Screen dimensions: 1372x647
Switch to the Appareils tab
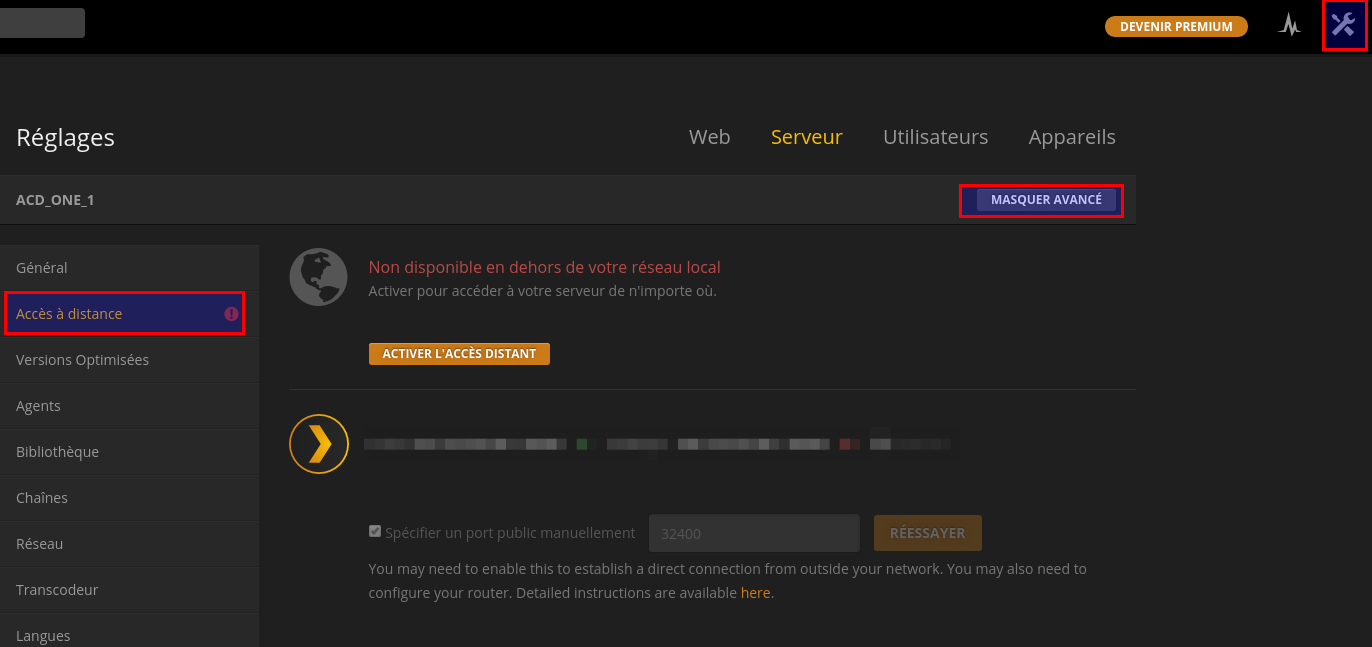pos(1072,137)
